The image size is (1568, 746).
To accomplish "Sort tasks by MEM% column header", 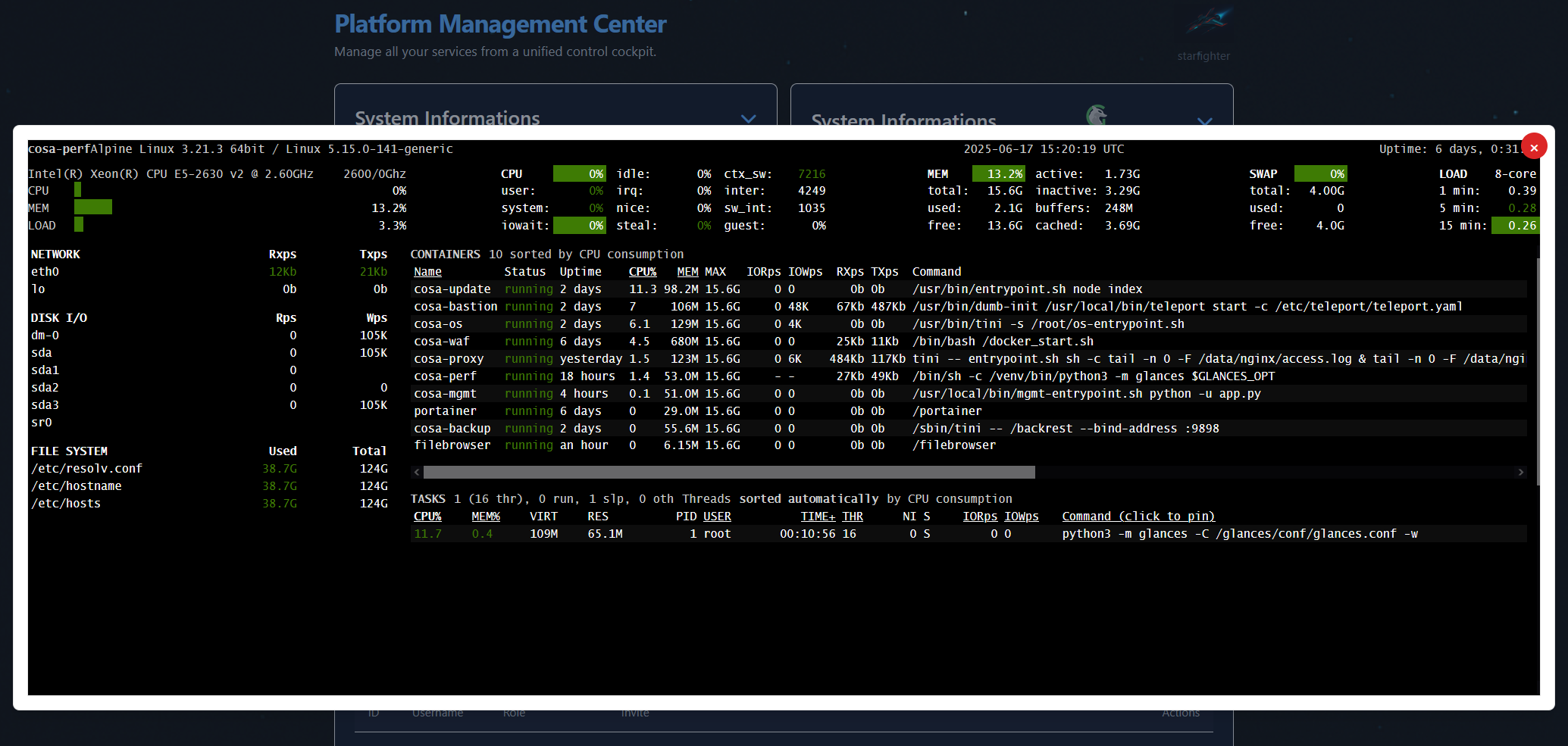I will (486, 516).
